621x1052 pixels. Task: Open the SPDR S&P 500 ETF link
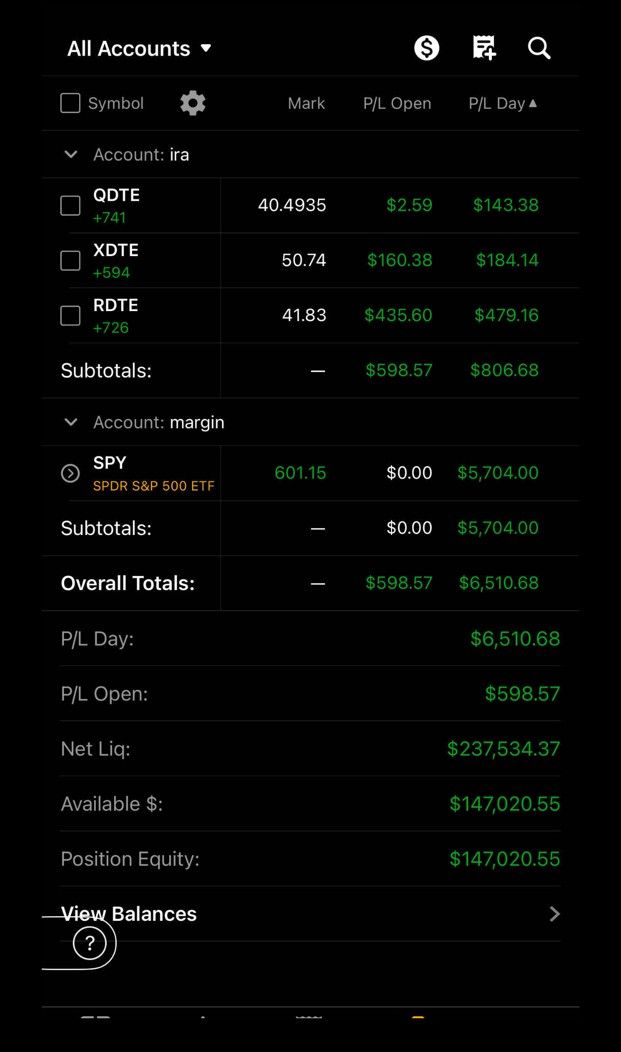point(154,486)
